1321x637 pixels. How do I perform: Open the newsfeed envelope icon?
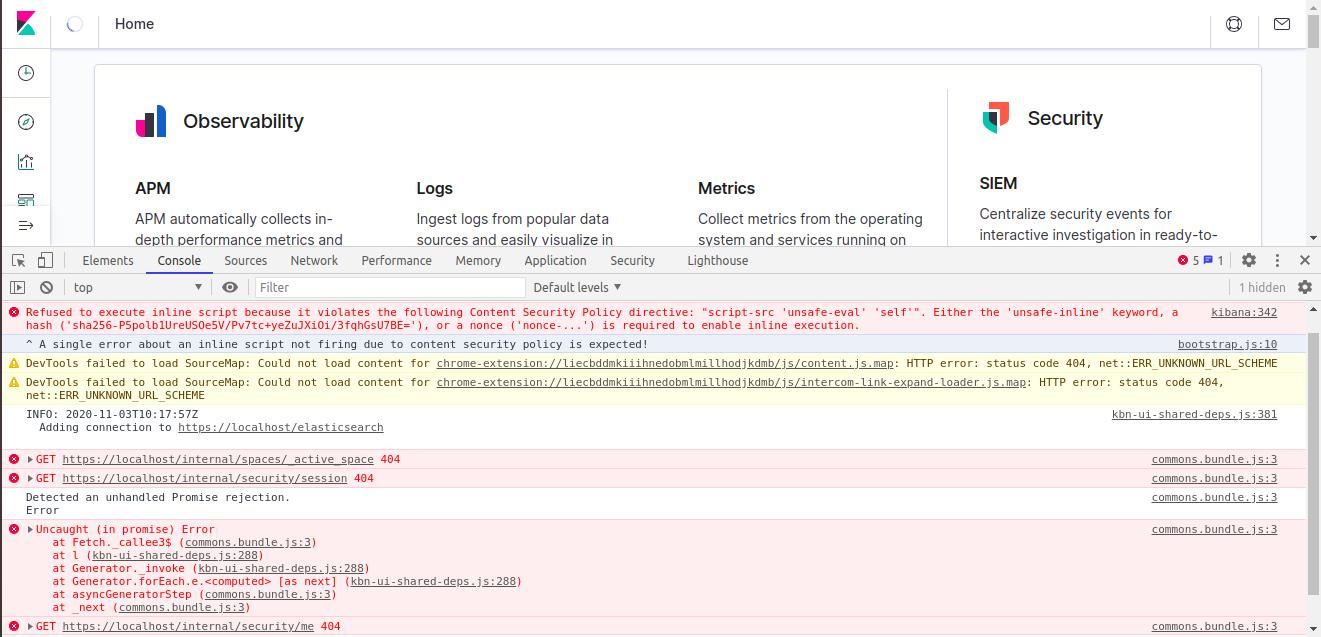[1281, 23]
